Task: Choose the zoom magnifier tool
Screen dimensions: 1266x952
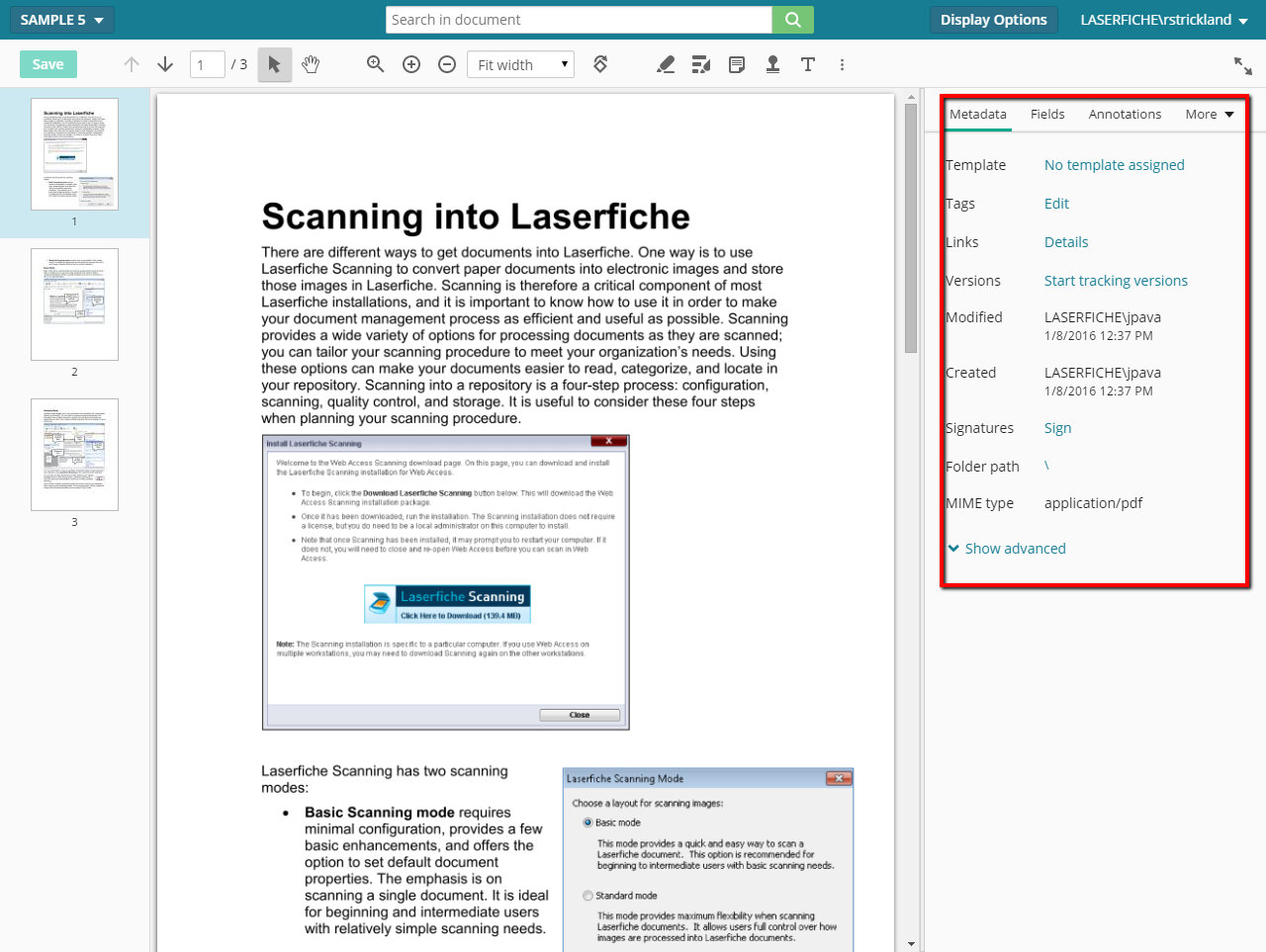Action: [x=376, y=64]
